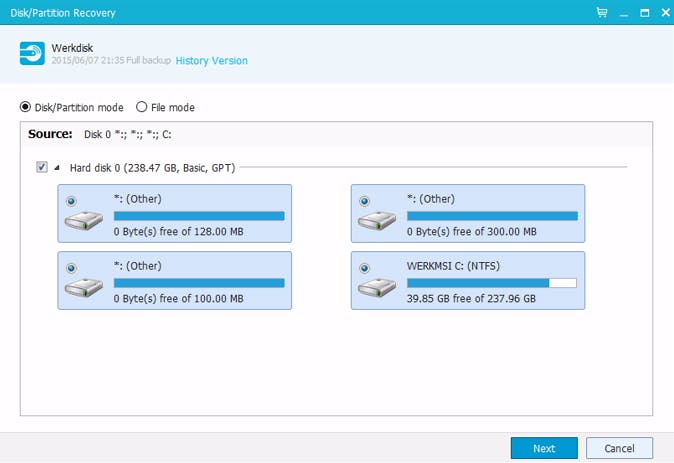Select radio of 128.00 MB Other partition
Viewport: 674px width, 463px height.
coord(71,201)
